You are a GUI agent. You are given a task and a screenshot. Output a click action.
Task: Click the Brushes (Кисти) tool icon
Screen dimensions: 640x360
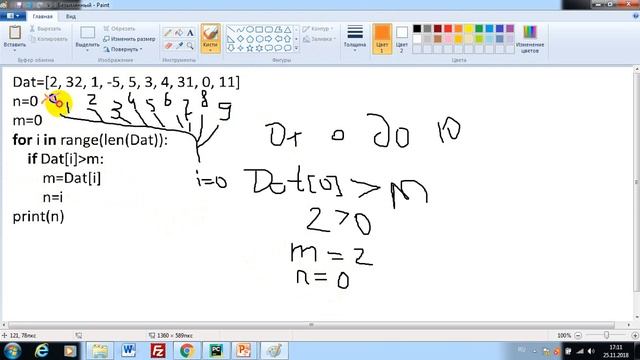[x=211, y=33]
